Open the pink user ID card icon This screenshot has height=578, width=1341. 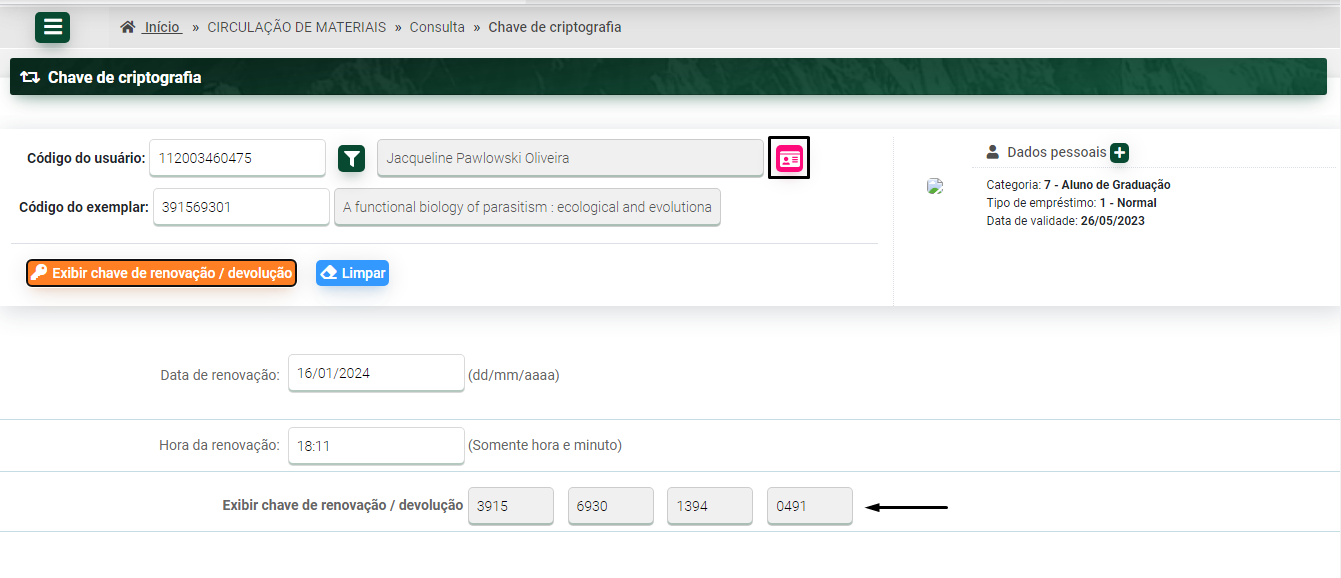(x=789, y=158)
